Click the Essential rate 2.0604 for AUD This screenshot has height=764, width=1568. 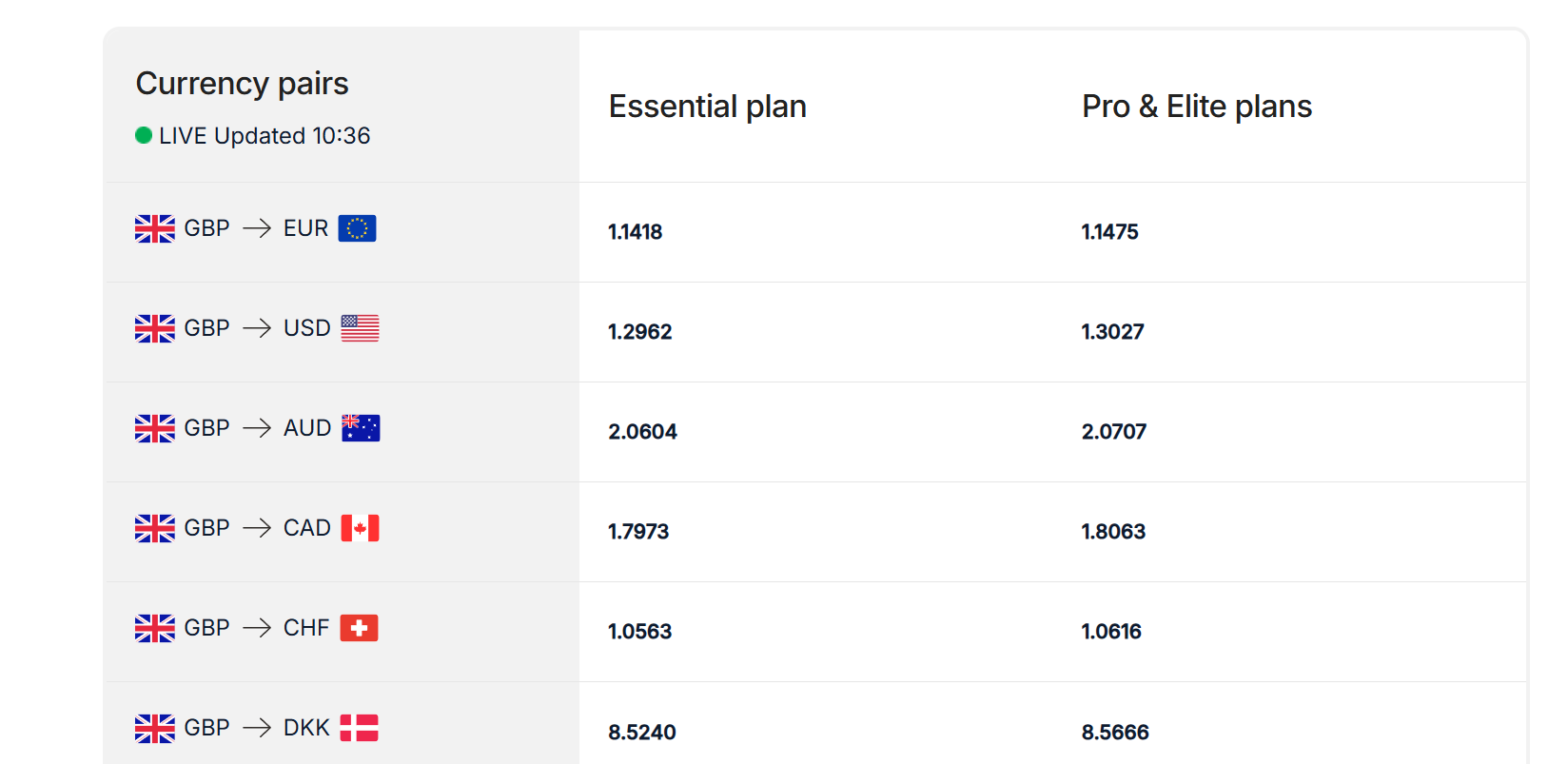click(642, 432)
